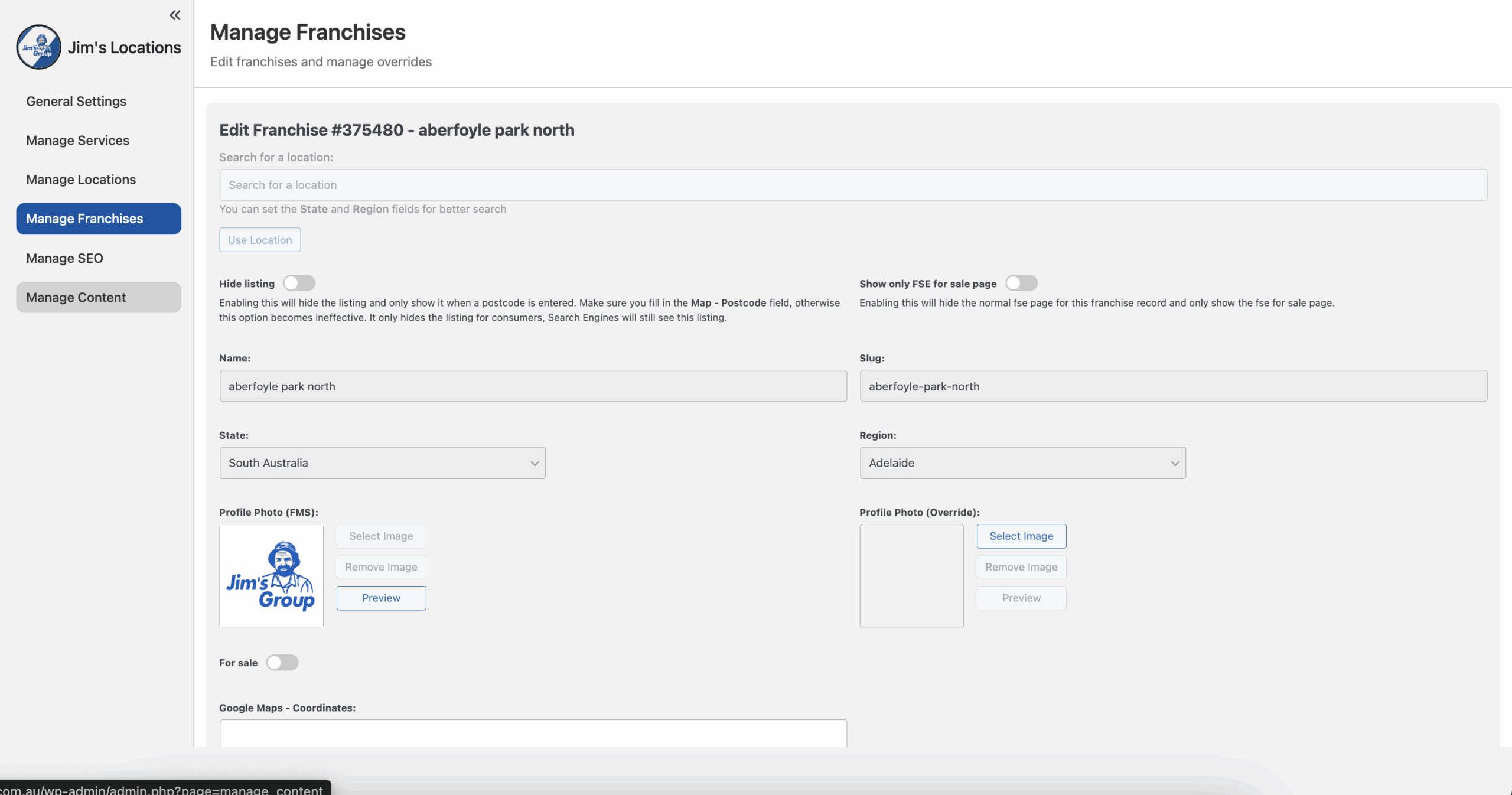Click the FMS profile photo thumbnail
Screen dimensions: 1512x795
coord(271,576)
